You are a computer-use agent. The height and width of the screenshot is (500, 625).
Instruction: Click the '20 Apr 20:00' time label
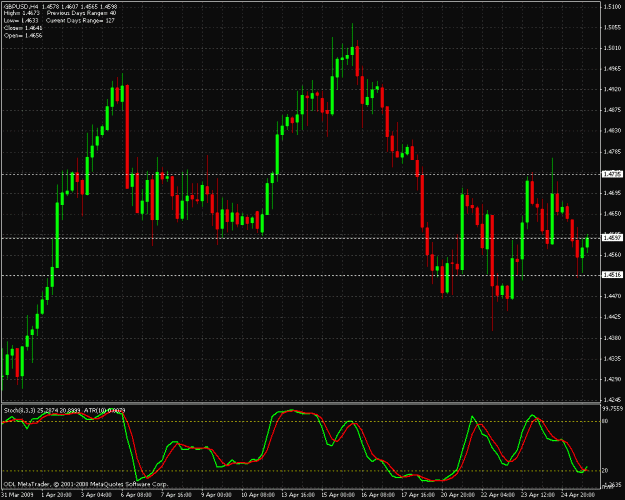pyautogui.click(x=458, y=495)
